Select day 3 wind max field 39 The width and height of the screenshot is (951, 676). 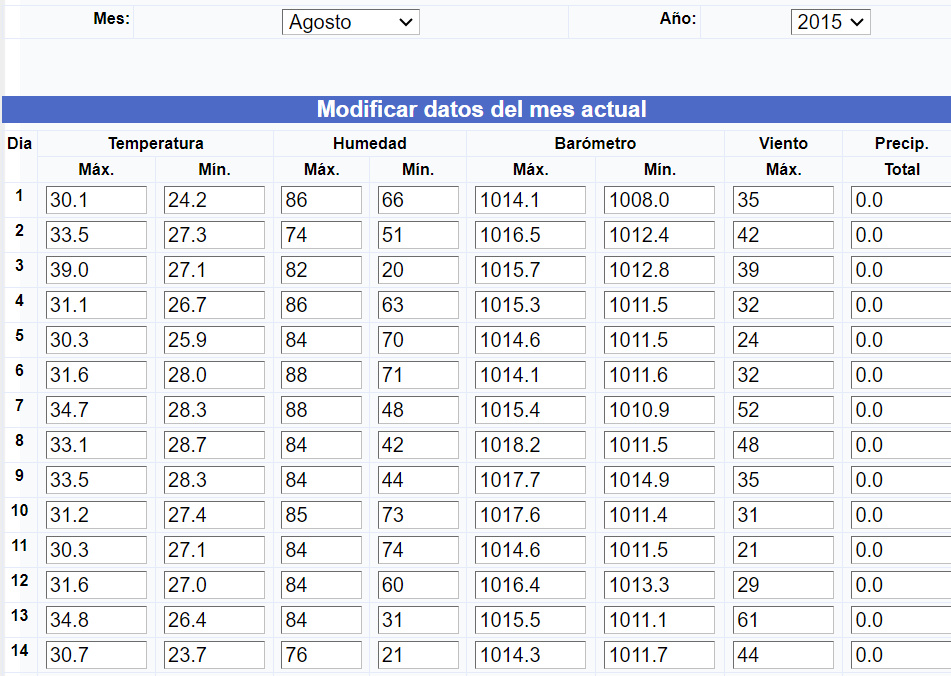tap(783, 270)
